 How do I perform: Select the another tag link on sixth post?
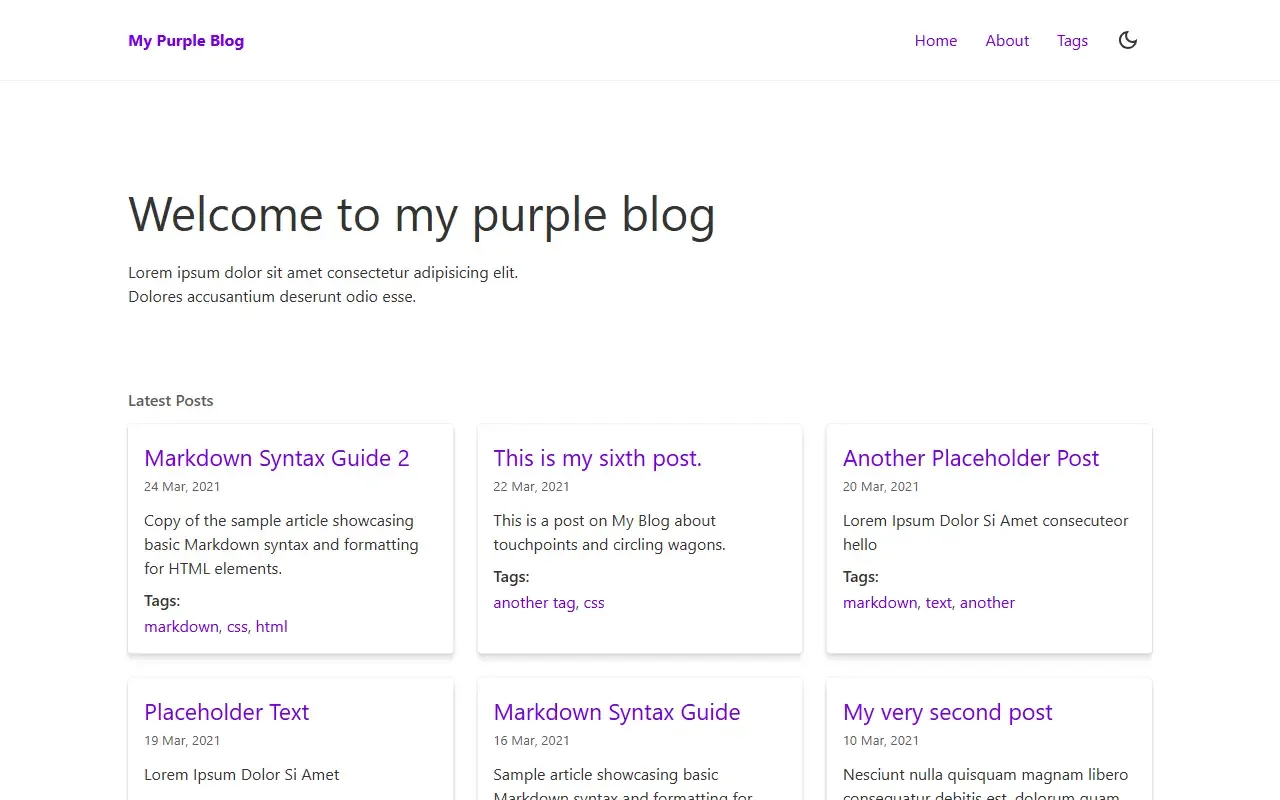point(534,603)
